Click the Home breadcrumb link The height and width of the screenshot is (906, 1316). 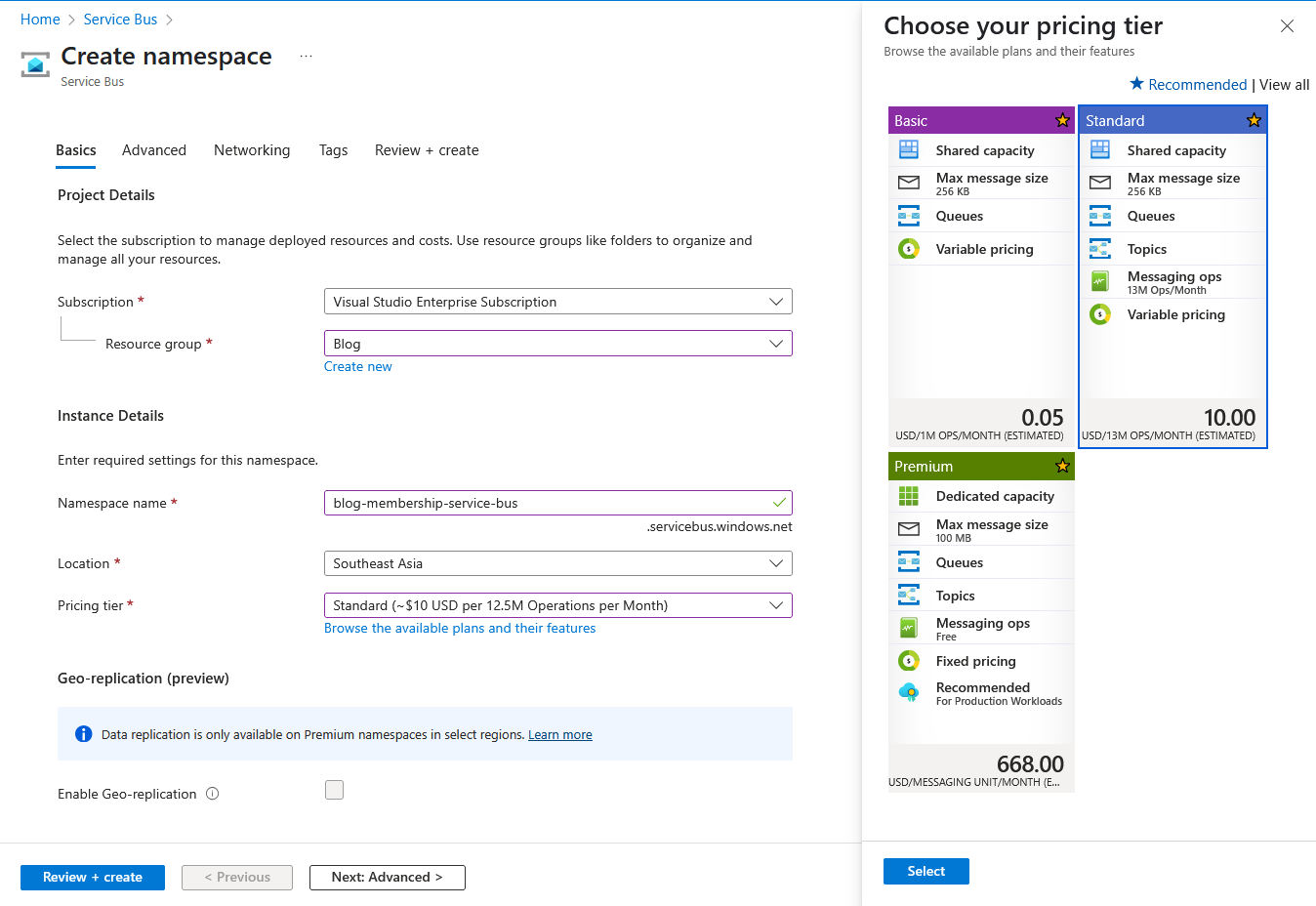click(40, 20)
